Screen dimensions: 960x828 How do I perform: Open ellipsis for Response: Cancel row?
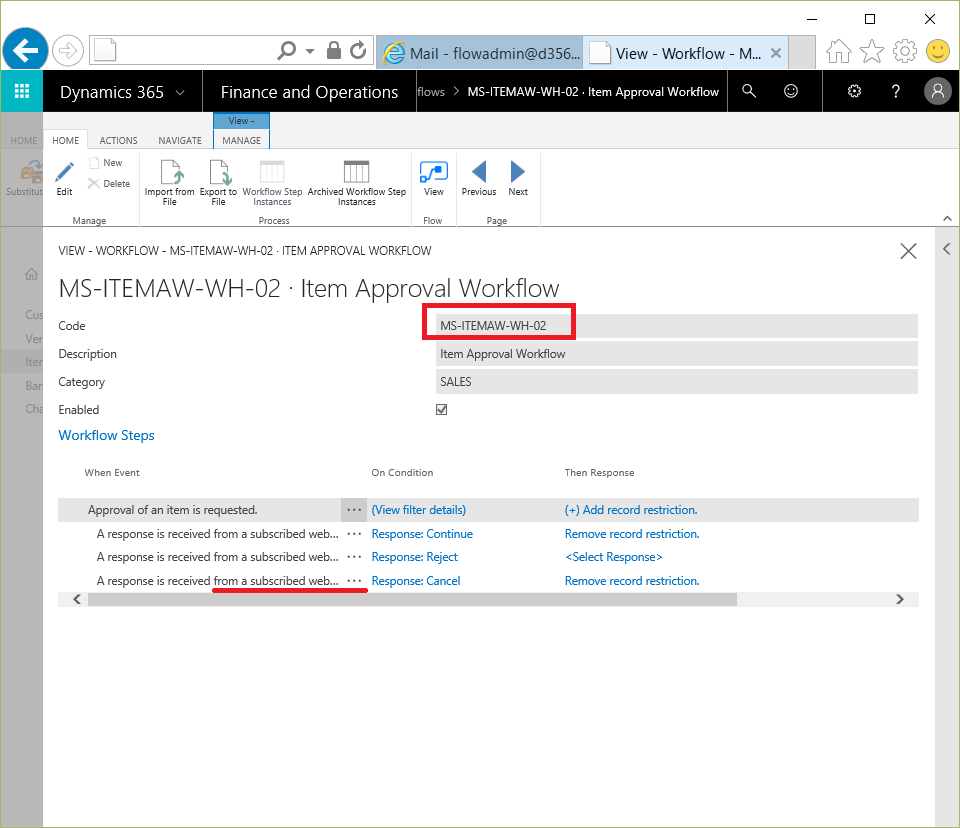click(354, 581)
